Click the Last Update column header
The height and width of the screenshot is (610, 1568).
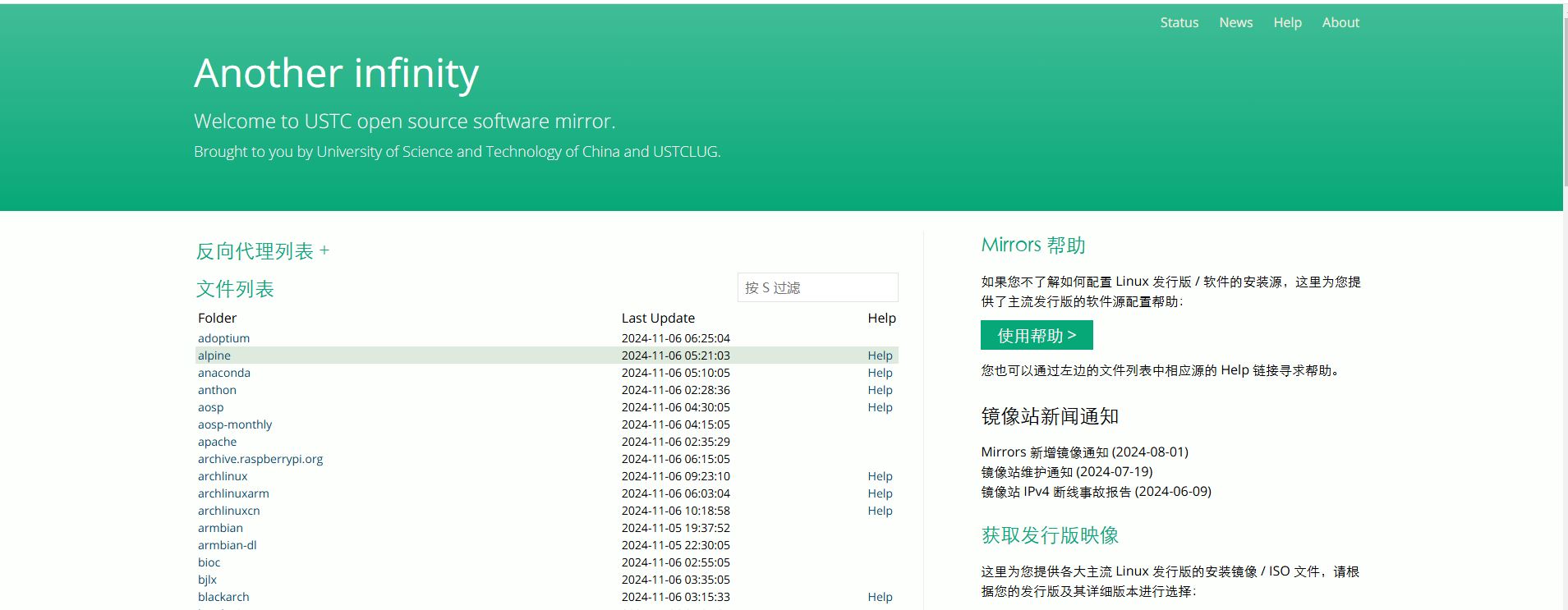pyautogui.click(x=658, y=319)
